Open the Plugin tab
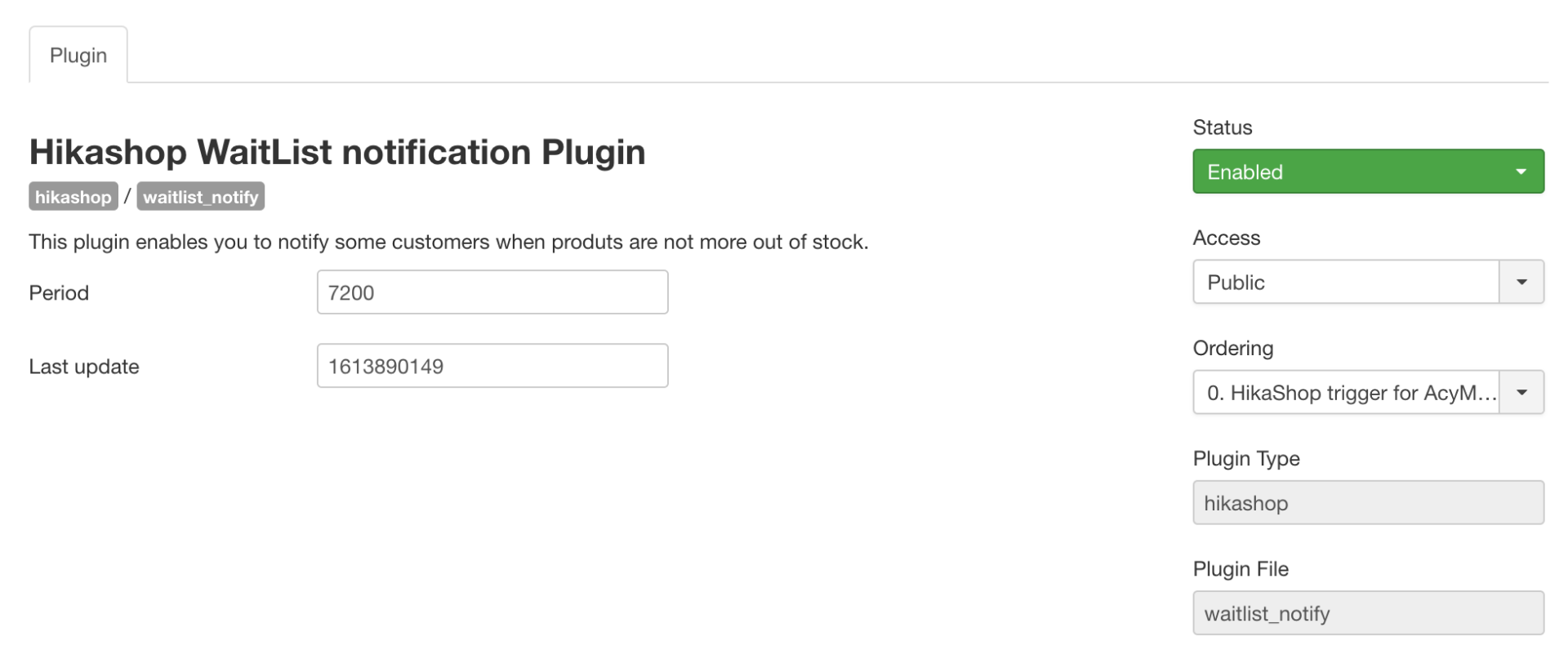Screen dimensions: 1568x668 (x=78, y=56)
